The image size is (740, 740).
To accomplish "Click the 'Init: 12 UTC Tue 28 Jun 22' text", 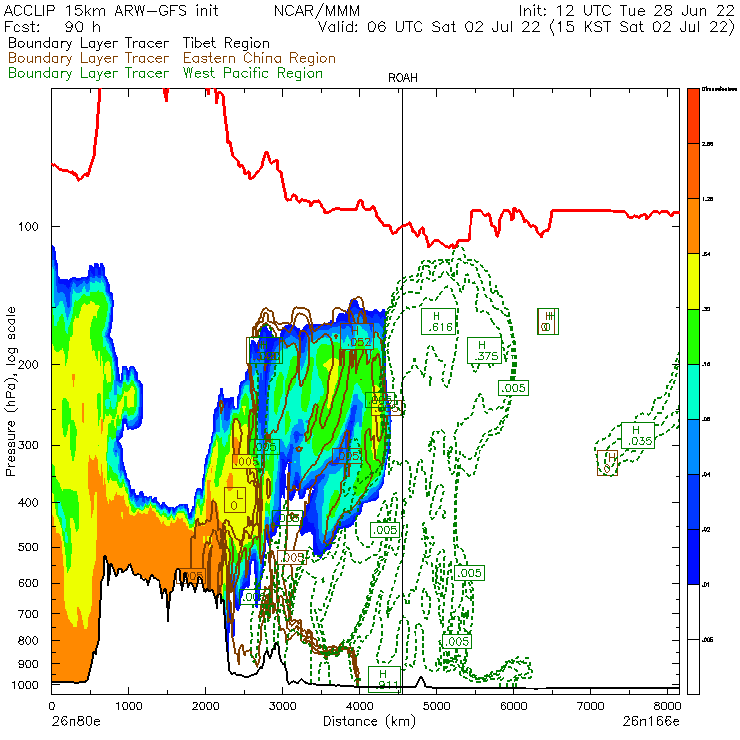I will tap(626, 11).
